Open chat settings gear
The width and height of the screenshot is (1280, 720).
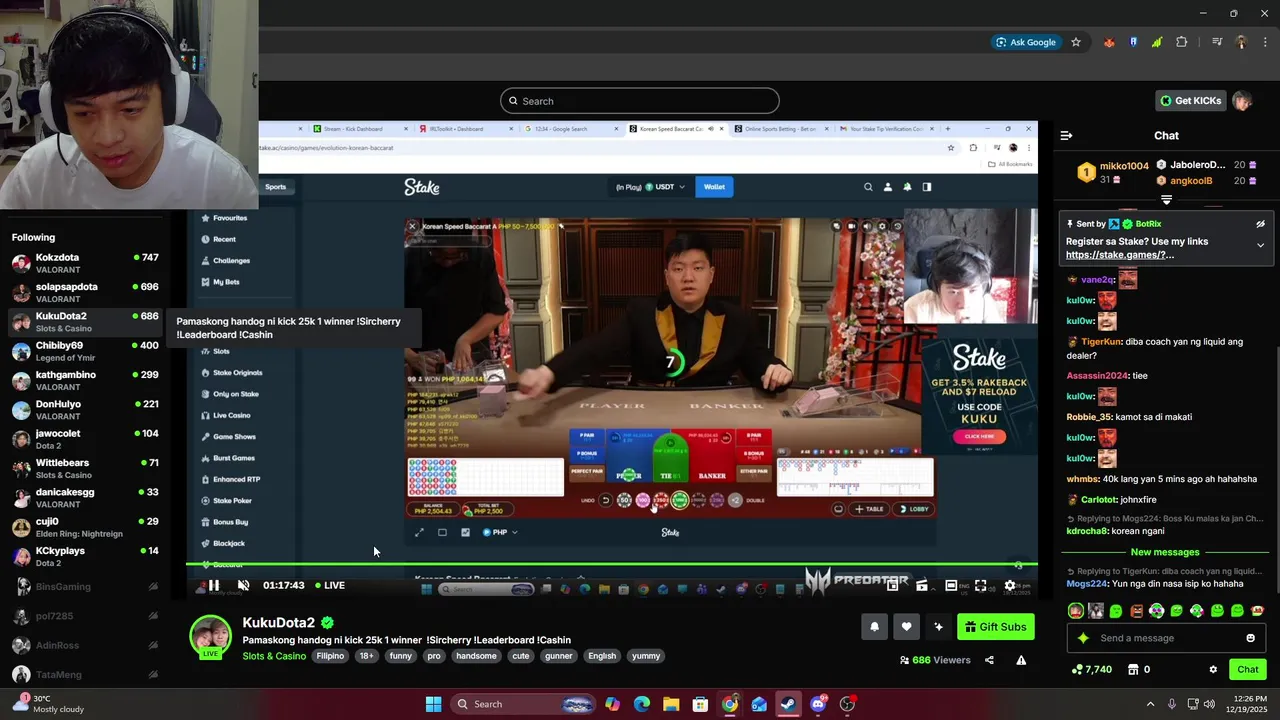(1213, 670)
